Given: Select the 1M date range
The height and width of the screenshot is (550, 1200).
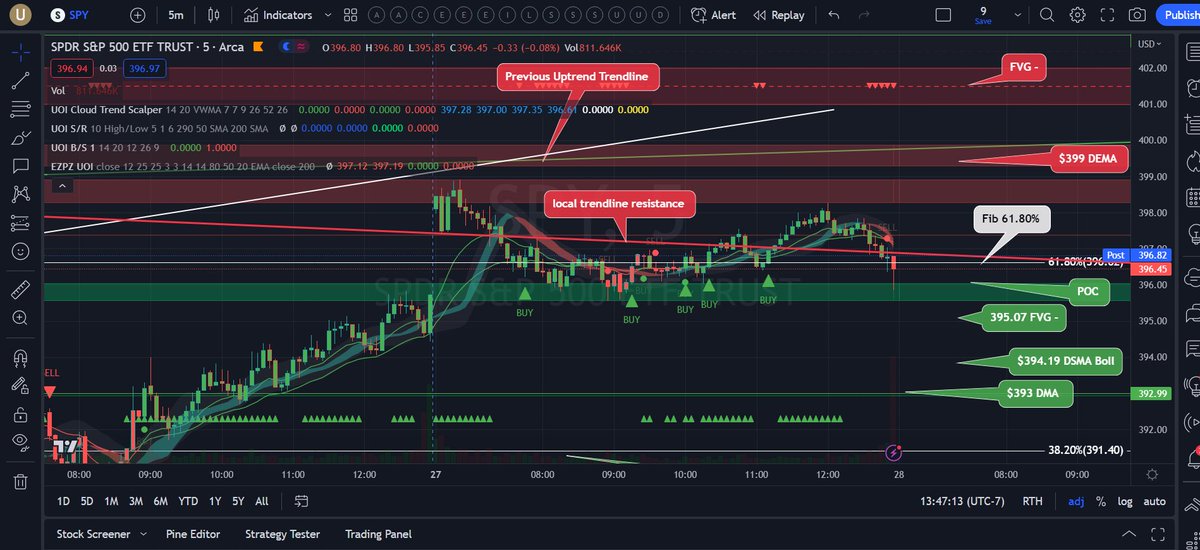Looking at the screenshot, I should 111,501.
